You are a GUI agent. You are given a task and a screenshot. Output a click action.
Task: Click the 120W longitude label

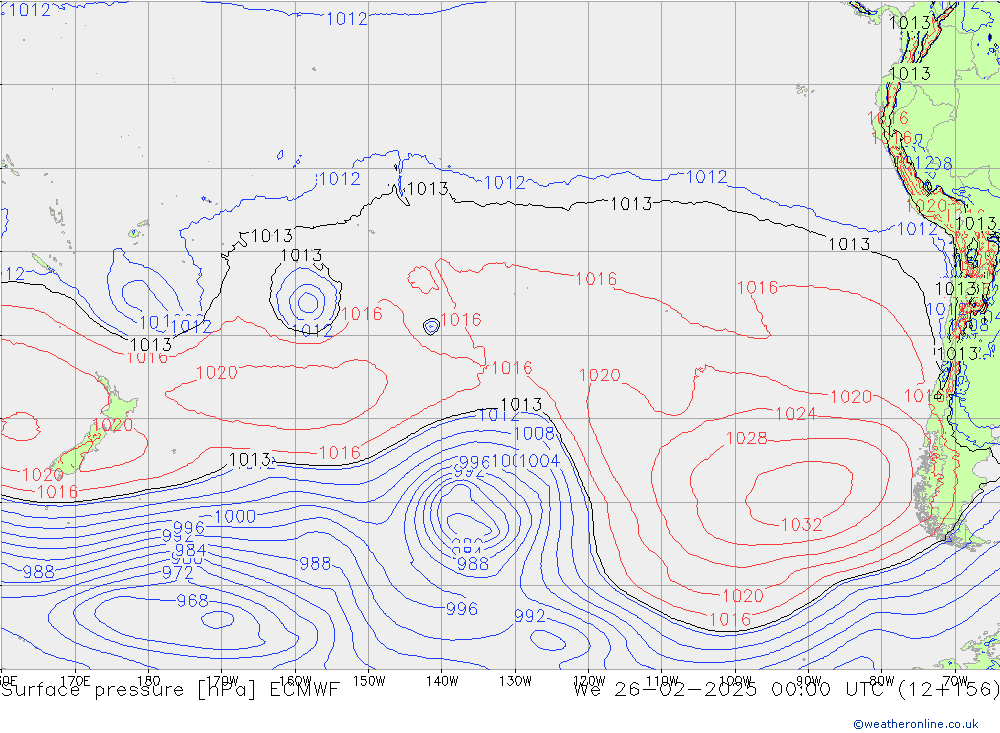click(x=589, y=681)
